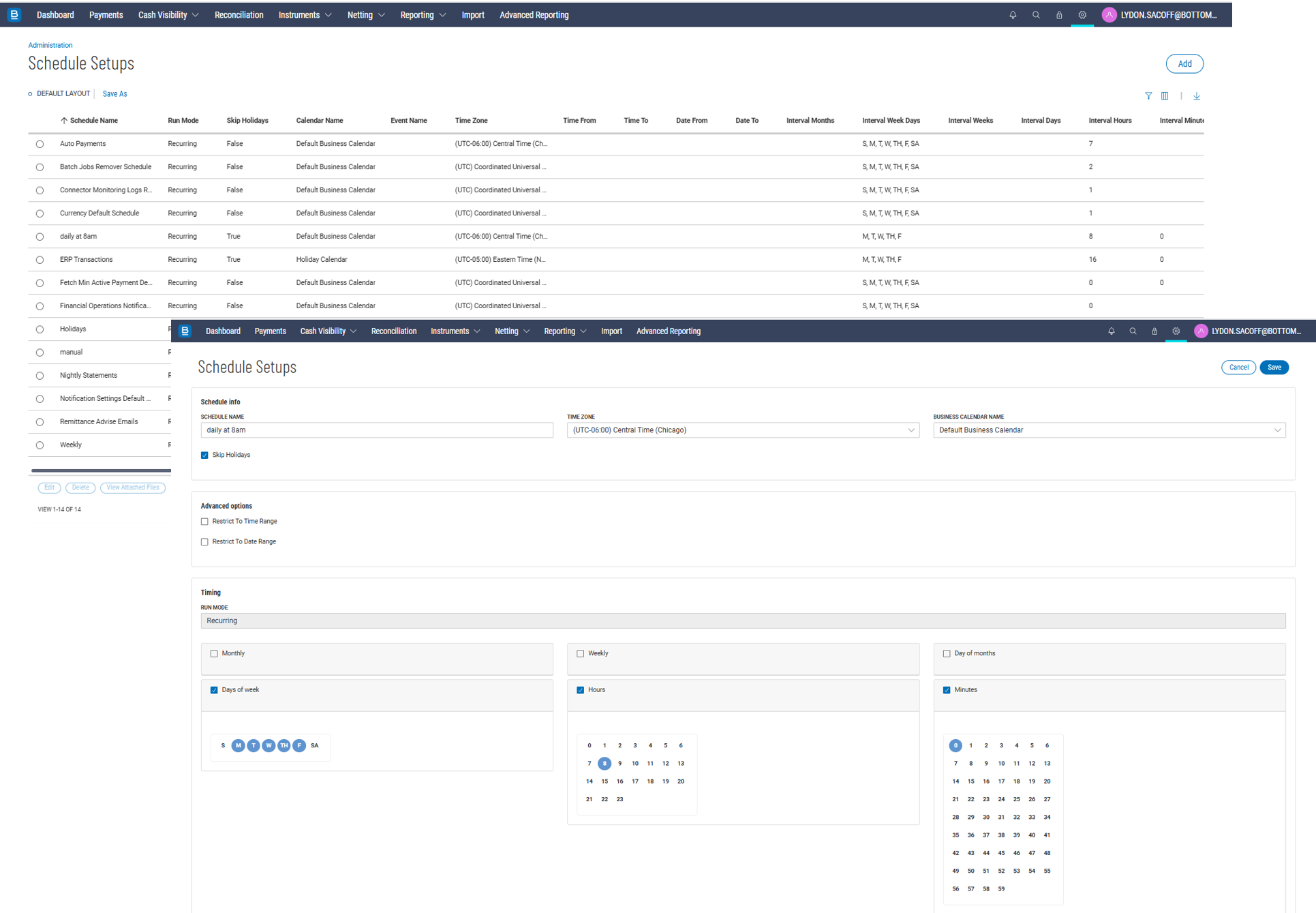The width and height of the screenshot is (1316, 913).
Task: Expand the Business Calendar Name dropdown
Action: click(1109, 430)
